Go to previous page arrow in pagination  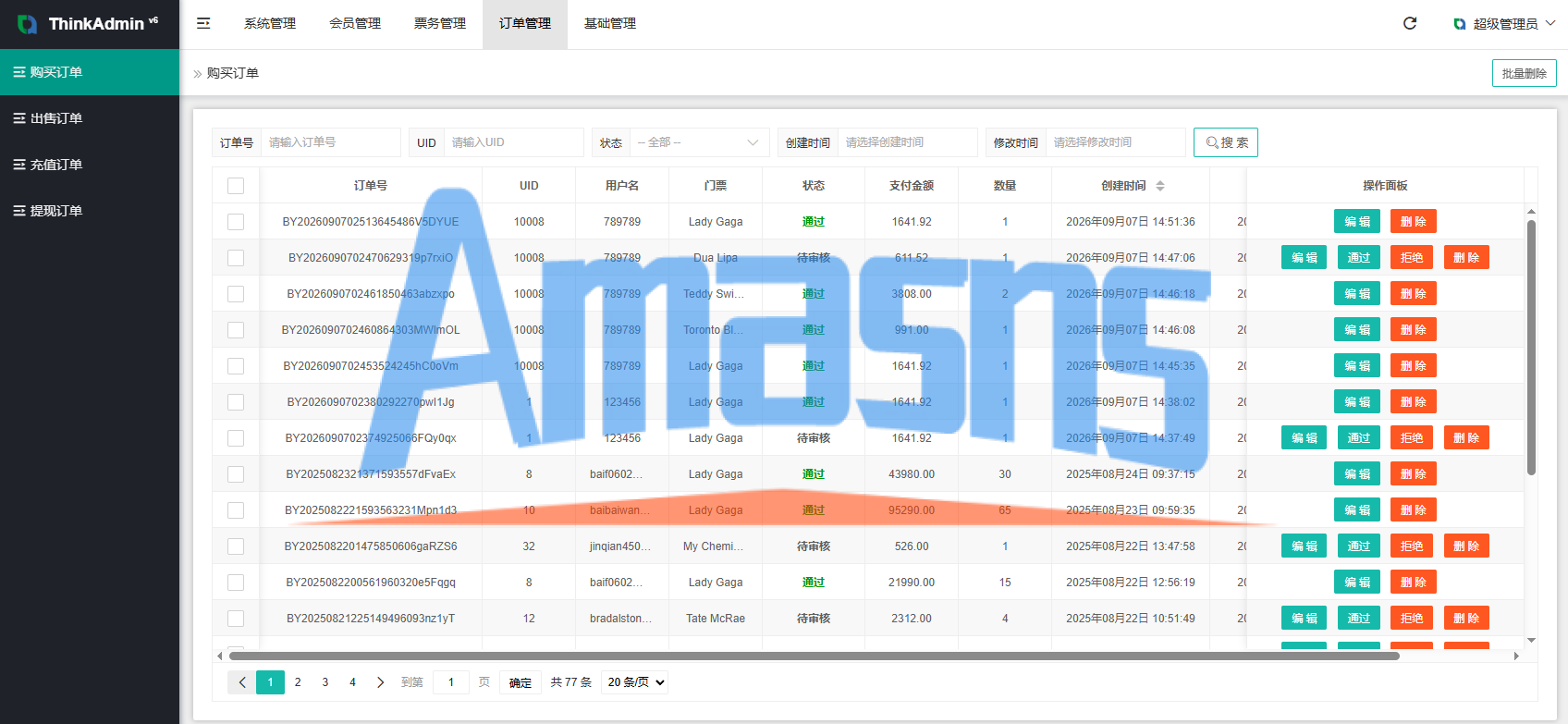pyautogui.click(x=242, y=682)
